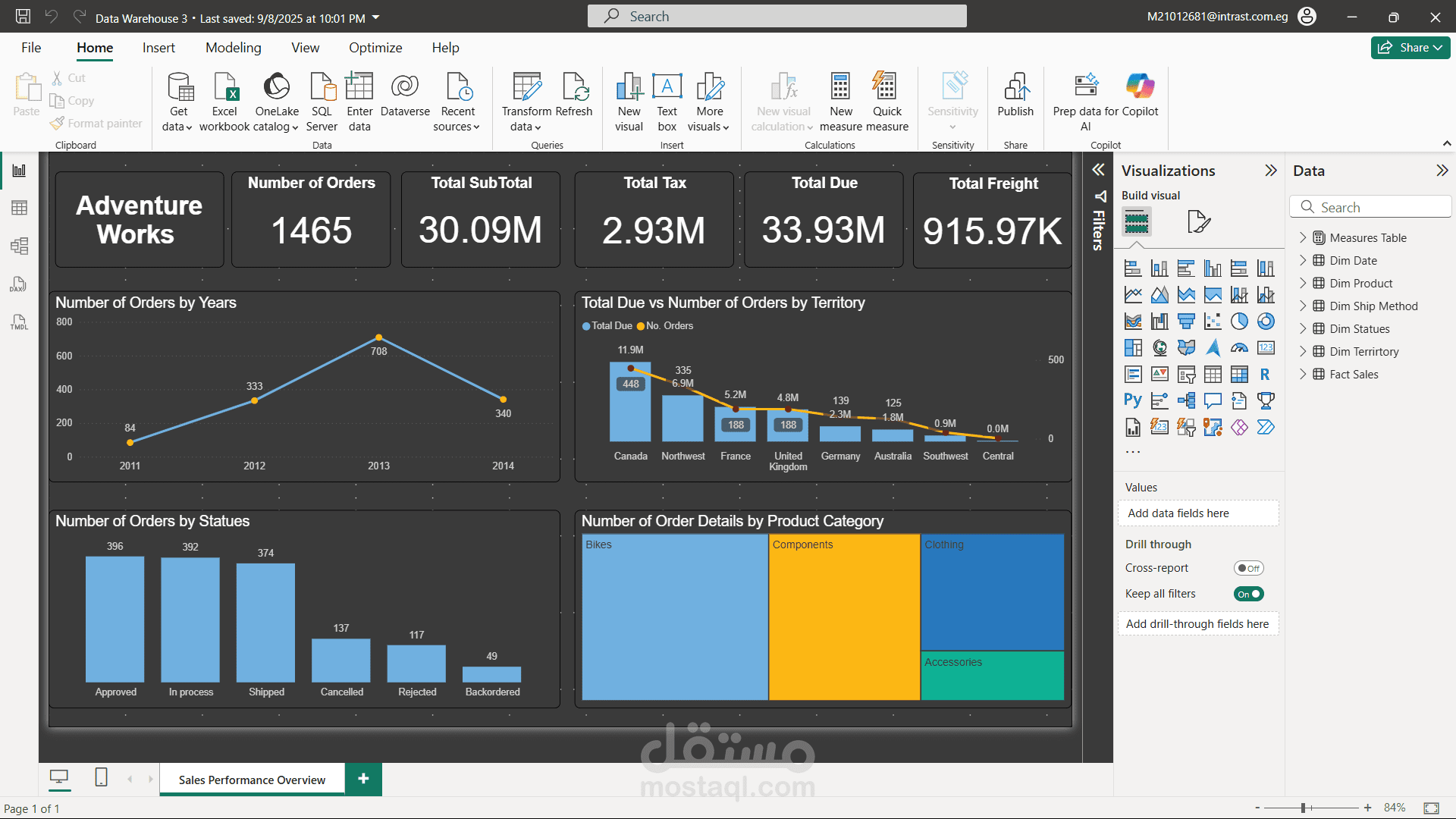Expand Dim Terrirtory table
This screenshot has width=1456, height=819.
point(1303,351)
